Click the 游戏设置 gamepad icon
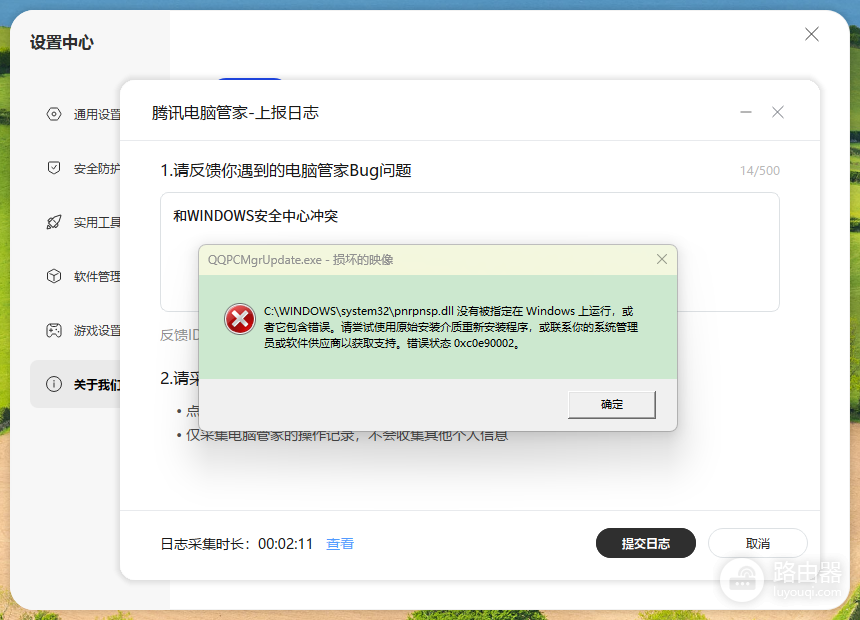860x620 pixels. click(x=54, y=330)
